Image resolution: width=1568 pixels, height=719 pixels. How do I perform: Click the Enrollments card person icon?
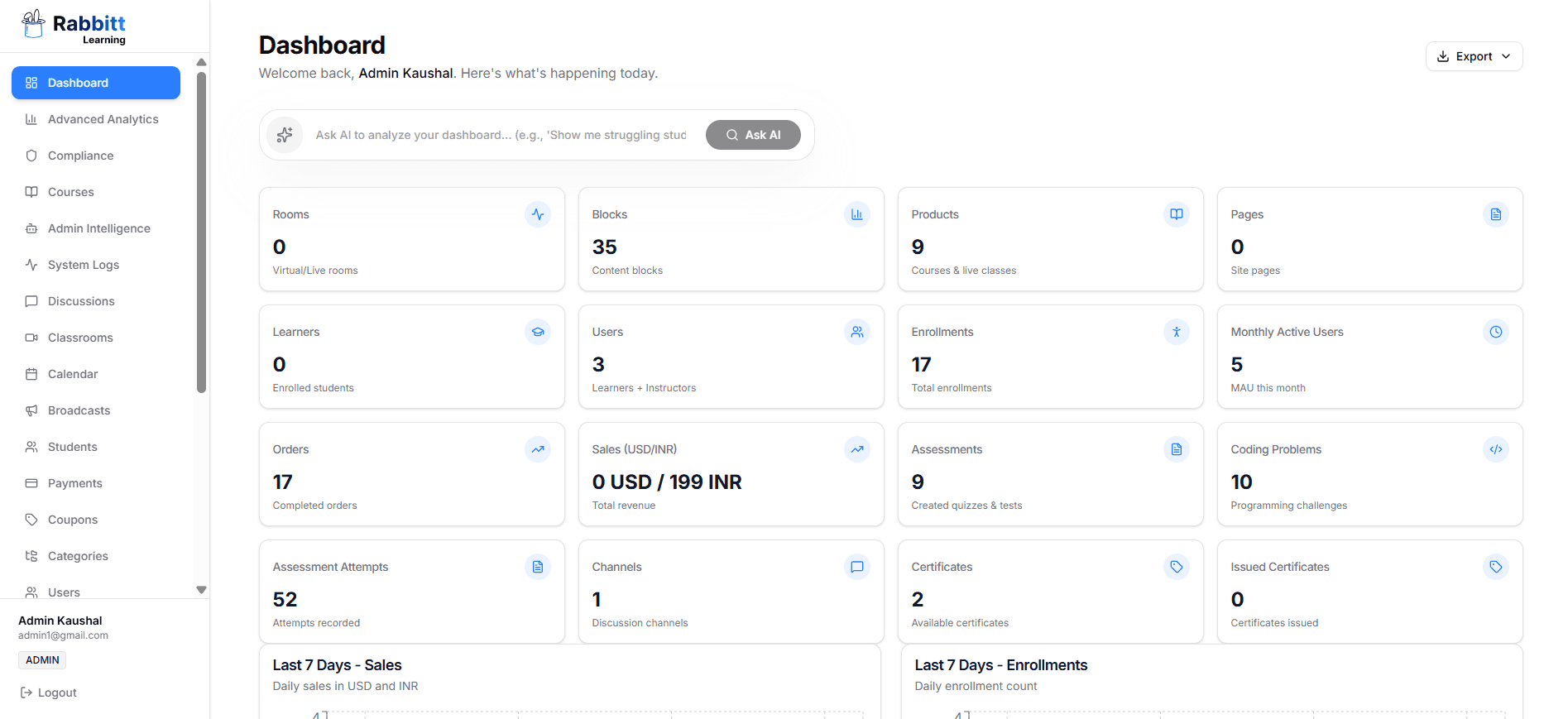1177,332
